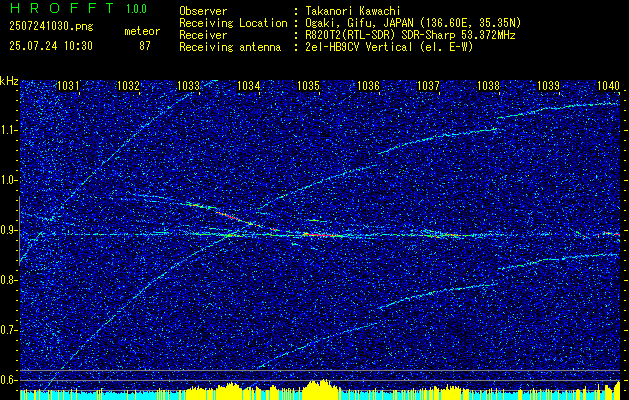Click the 0.6 frequency axis label
629x400 pixels.
(8, 380)
